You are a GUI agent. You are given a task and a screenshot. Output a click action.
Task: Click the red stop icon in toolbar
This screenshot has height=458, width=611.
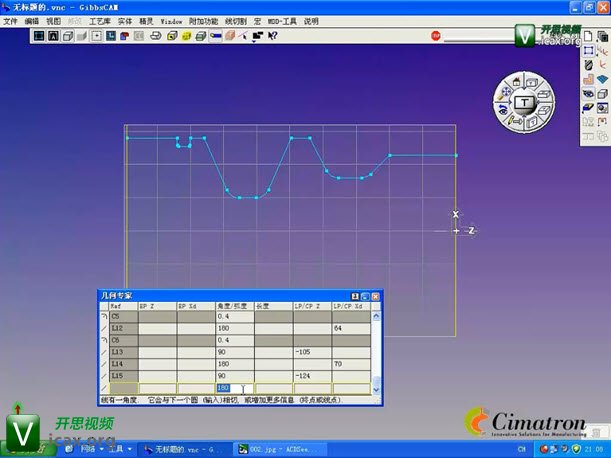tap(436, 36)
